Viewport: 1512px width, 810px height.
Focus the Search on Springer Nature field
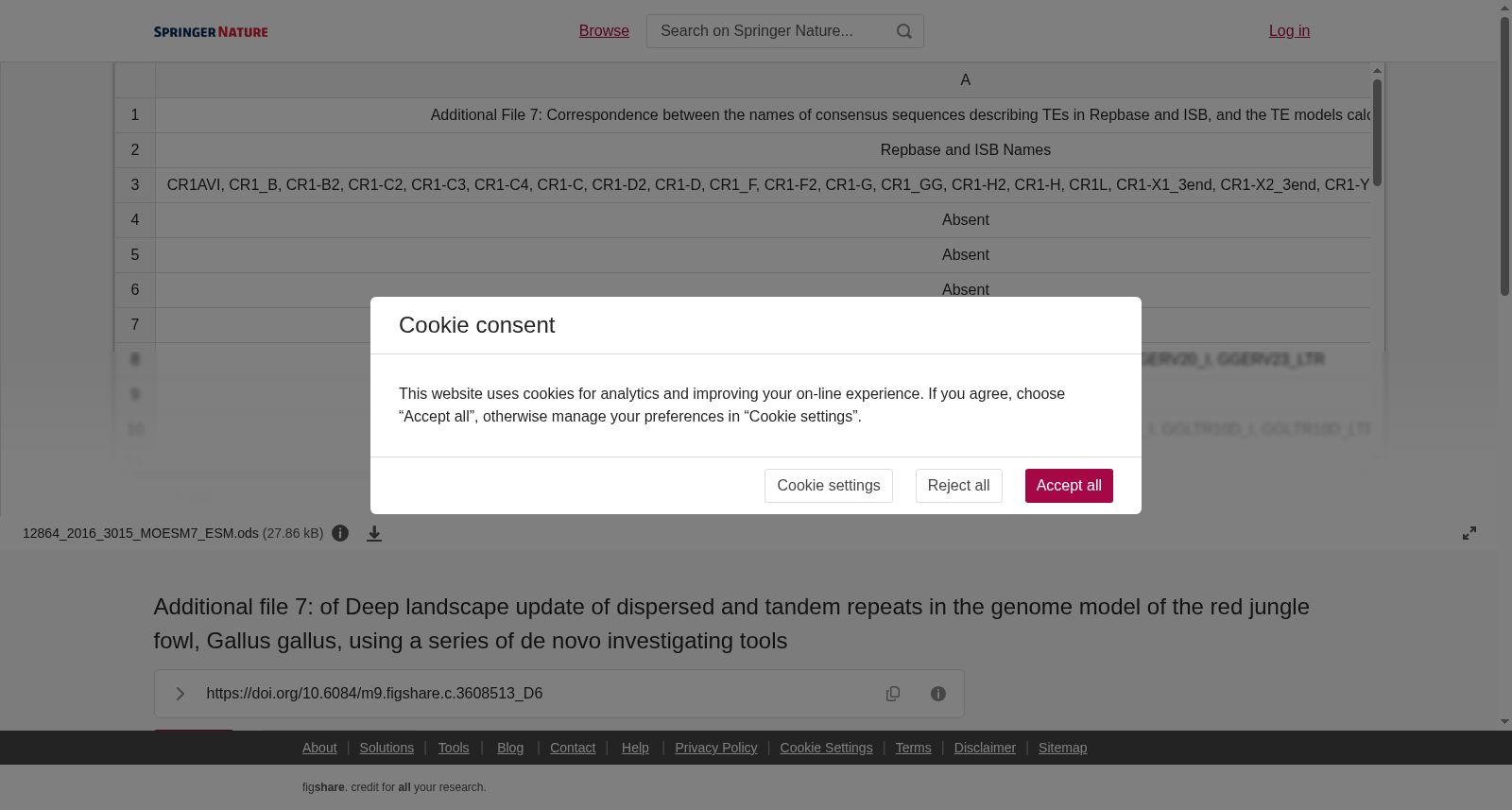point(770,31)
